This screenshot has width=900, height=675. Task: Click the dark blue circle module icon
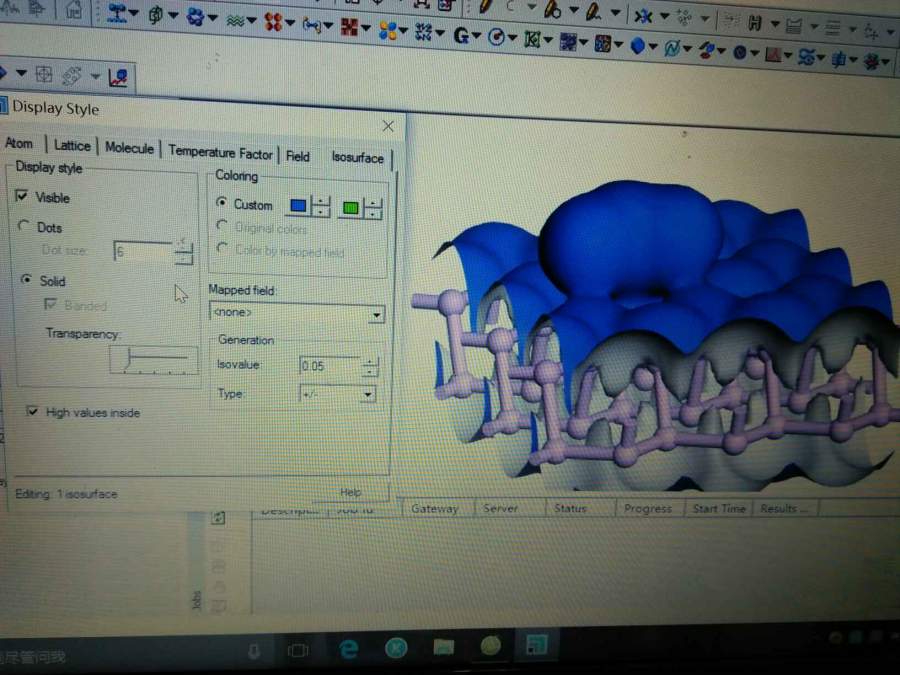[739, 52]
